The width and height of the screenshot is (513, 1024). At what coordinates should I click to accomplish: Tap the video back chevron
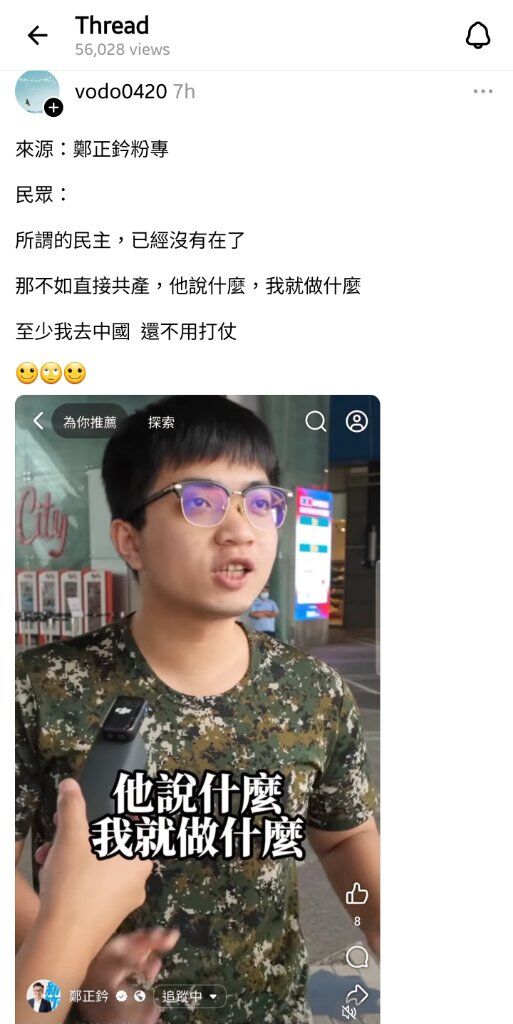[x=38, y=421]
